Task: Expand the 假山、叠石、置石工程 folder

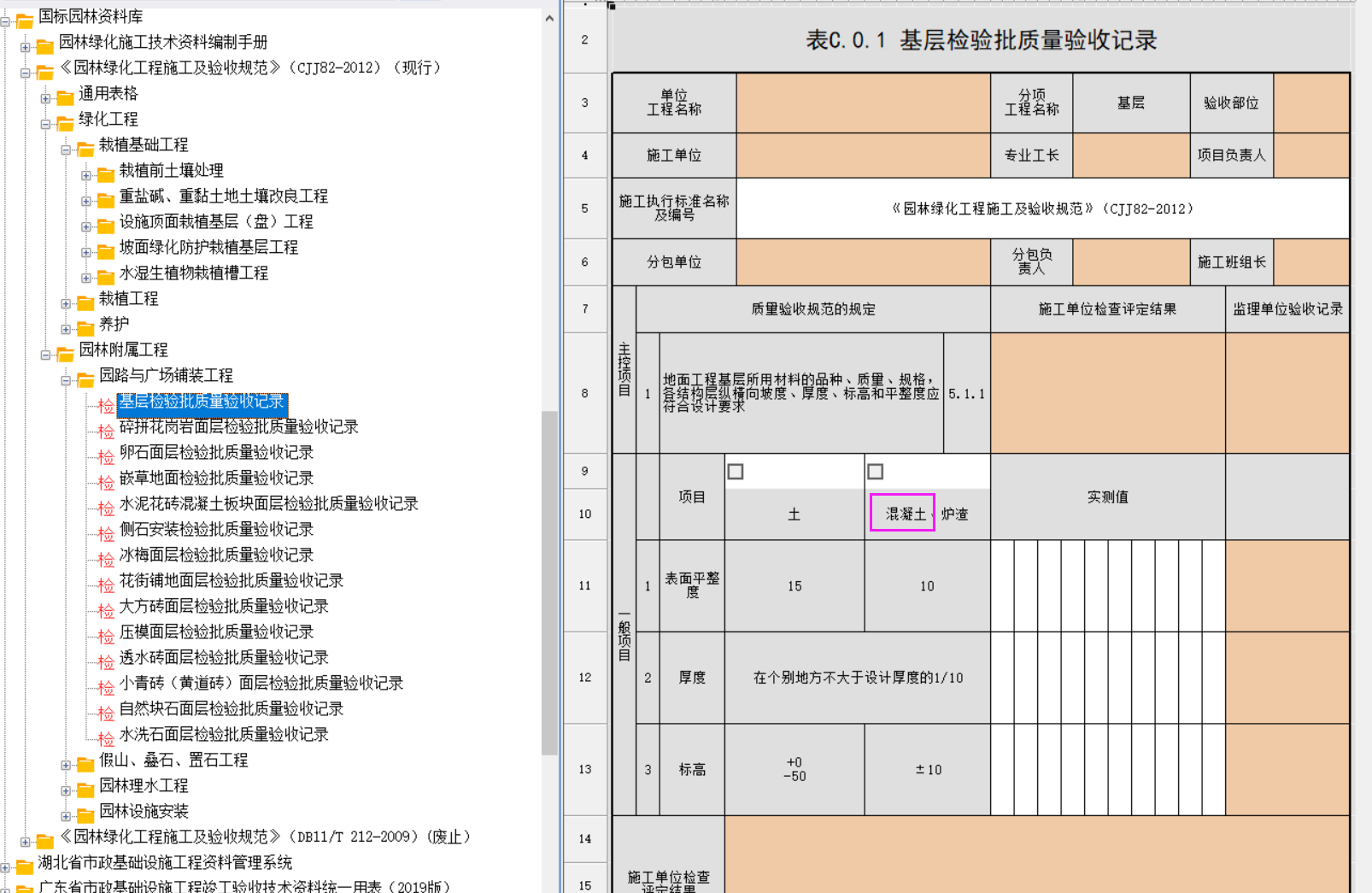Action: click(66, 765)
